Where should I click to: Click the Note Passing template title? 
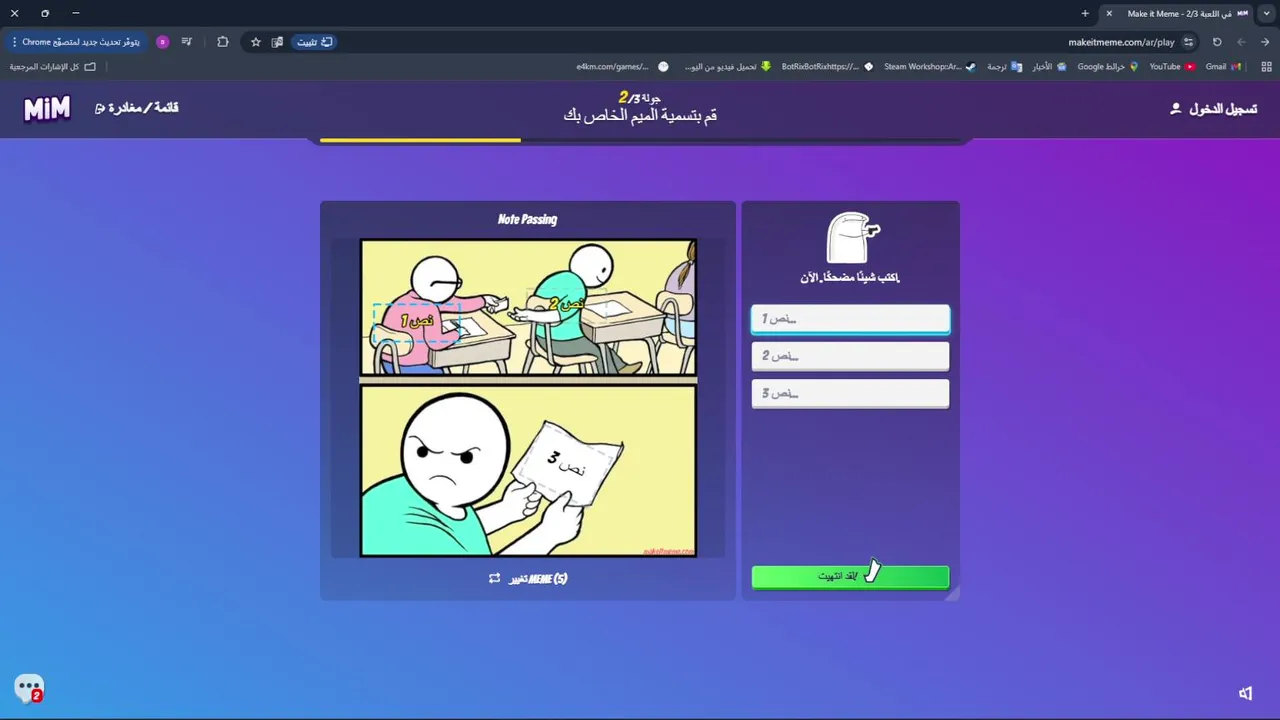pyautogui.click(x=528, y=219)
